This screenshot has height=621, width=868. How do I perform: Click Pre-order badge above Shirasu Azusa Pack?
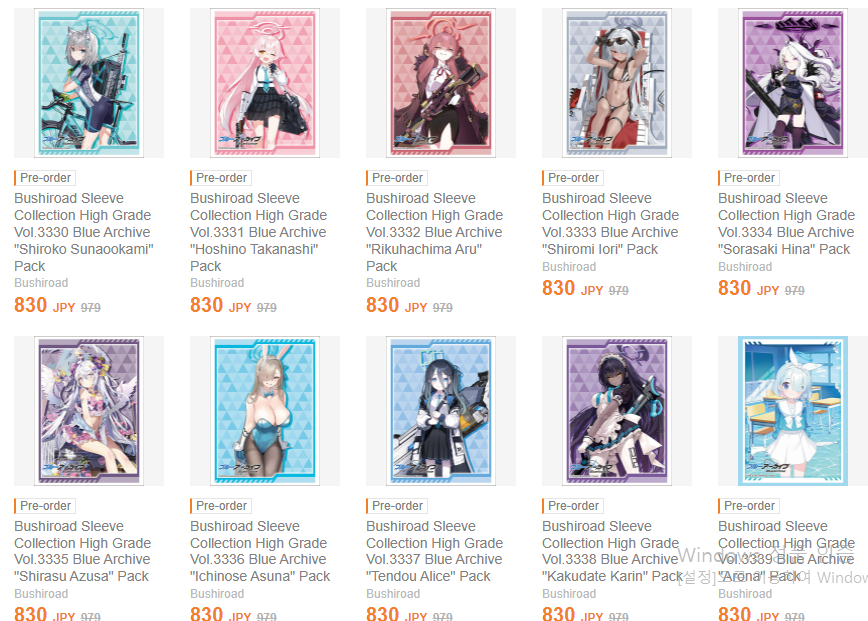(x=45, y=506)
